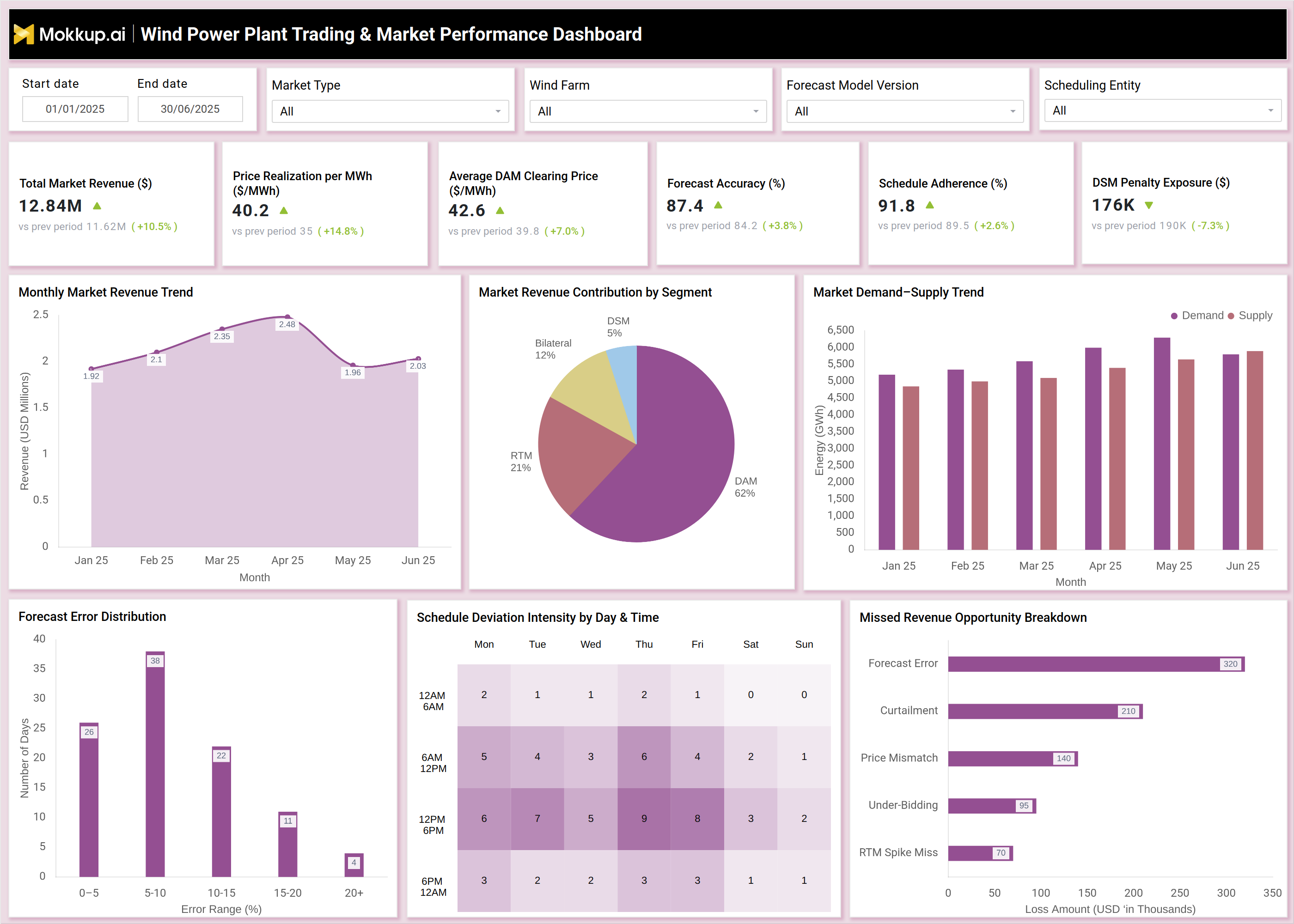Click the down arrow beside 176K penalty
Image resolution: width=1294 pixels, height=924 pixels.
coord(1149,206)
